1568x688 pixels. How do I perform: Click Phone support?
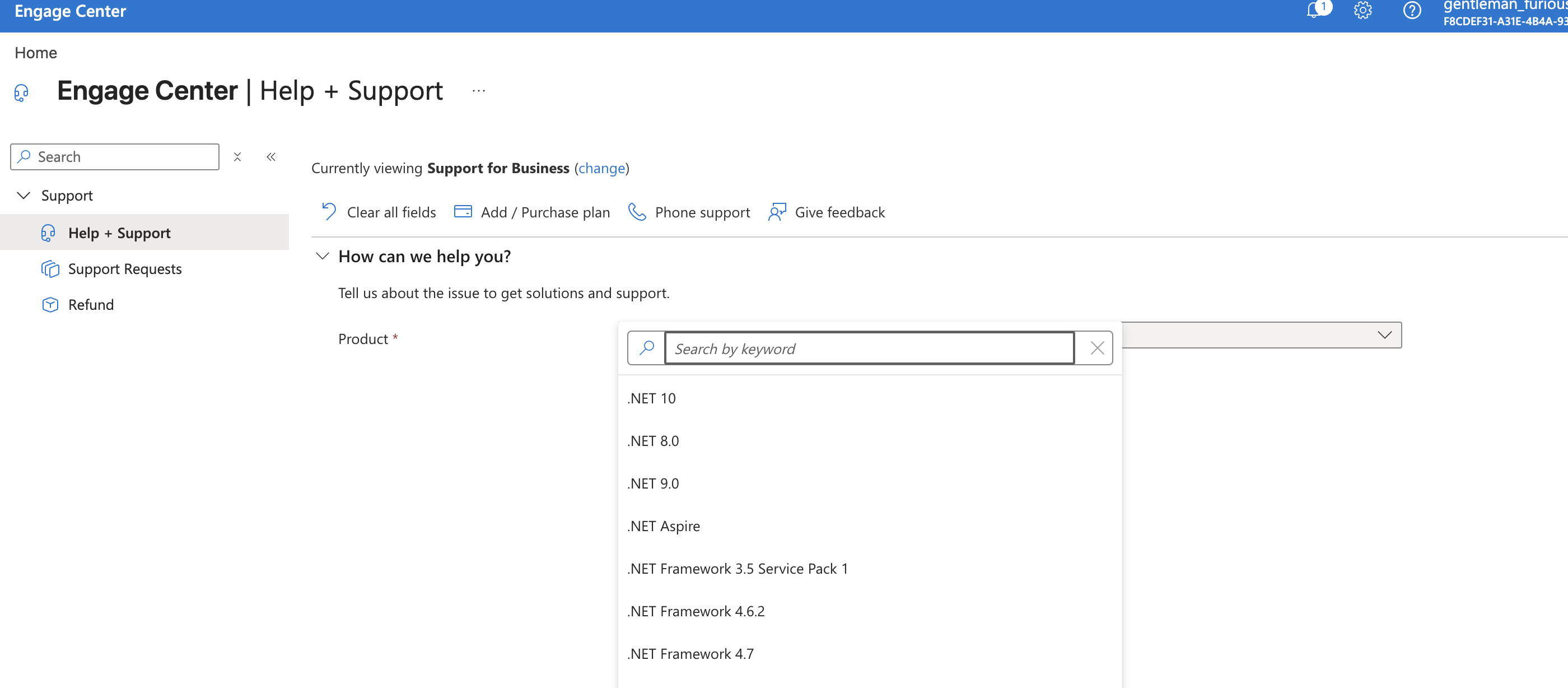(689, 212)
